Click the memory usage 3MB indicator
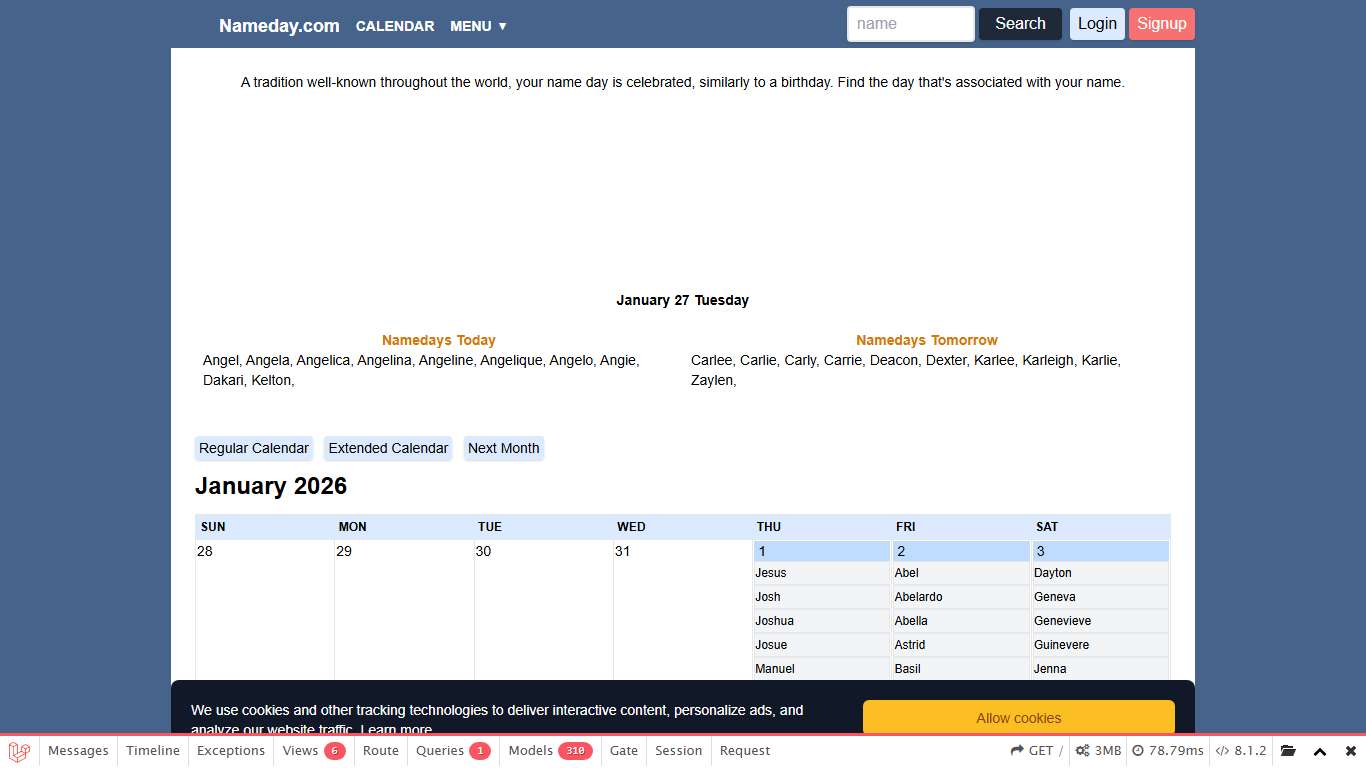The width and height of the screenshot is (1366, 768). (x=1098, y=751)
